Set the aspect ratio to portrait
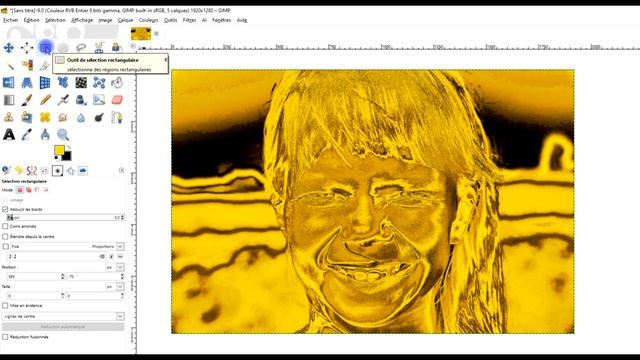 (x=111, y=257)
